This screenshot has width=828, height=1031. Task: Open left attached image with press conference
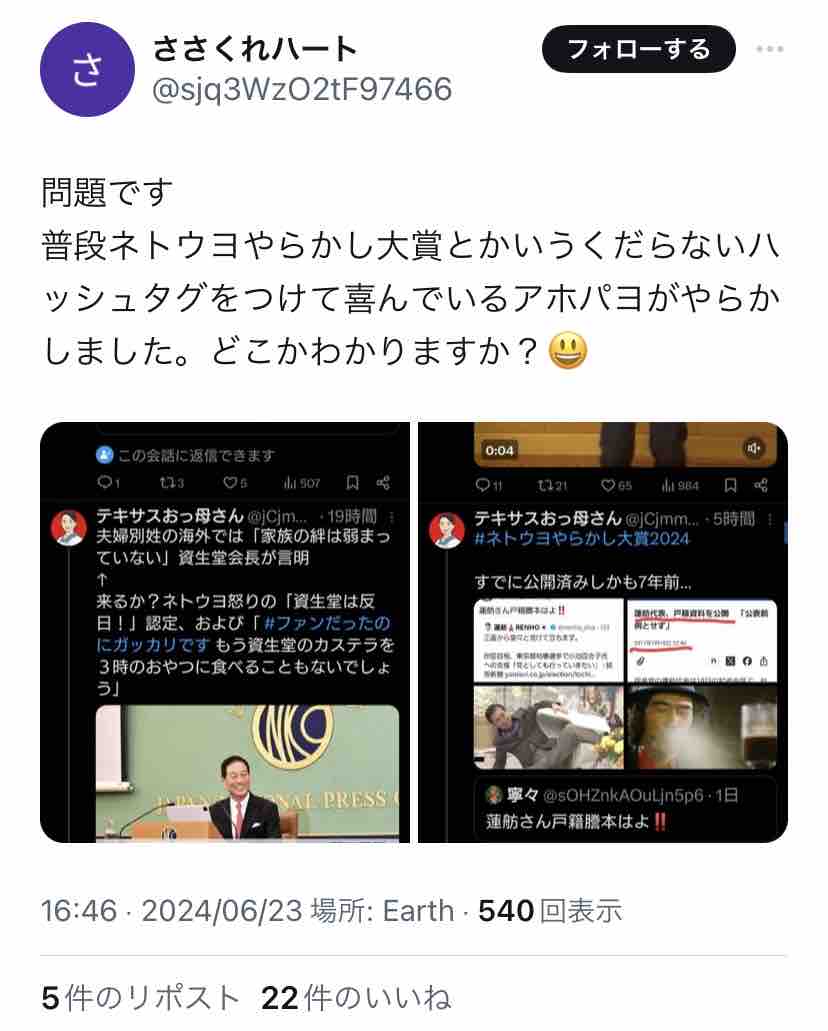point(247,773)
